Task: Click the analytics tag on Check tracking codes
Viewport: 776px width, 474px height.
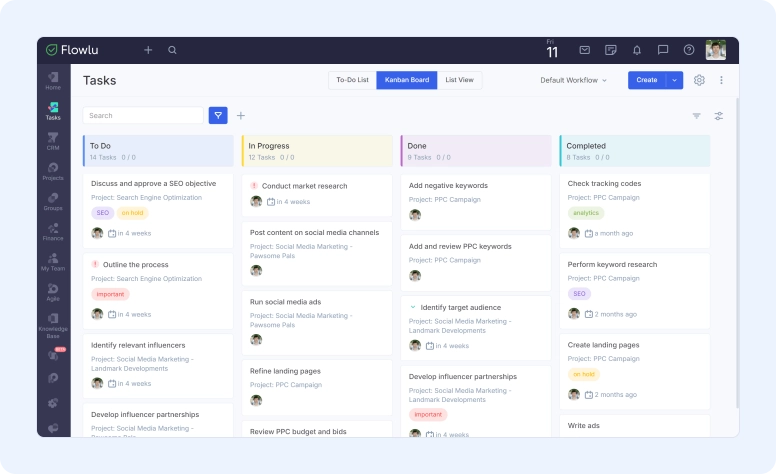Action: [586, 213]
